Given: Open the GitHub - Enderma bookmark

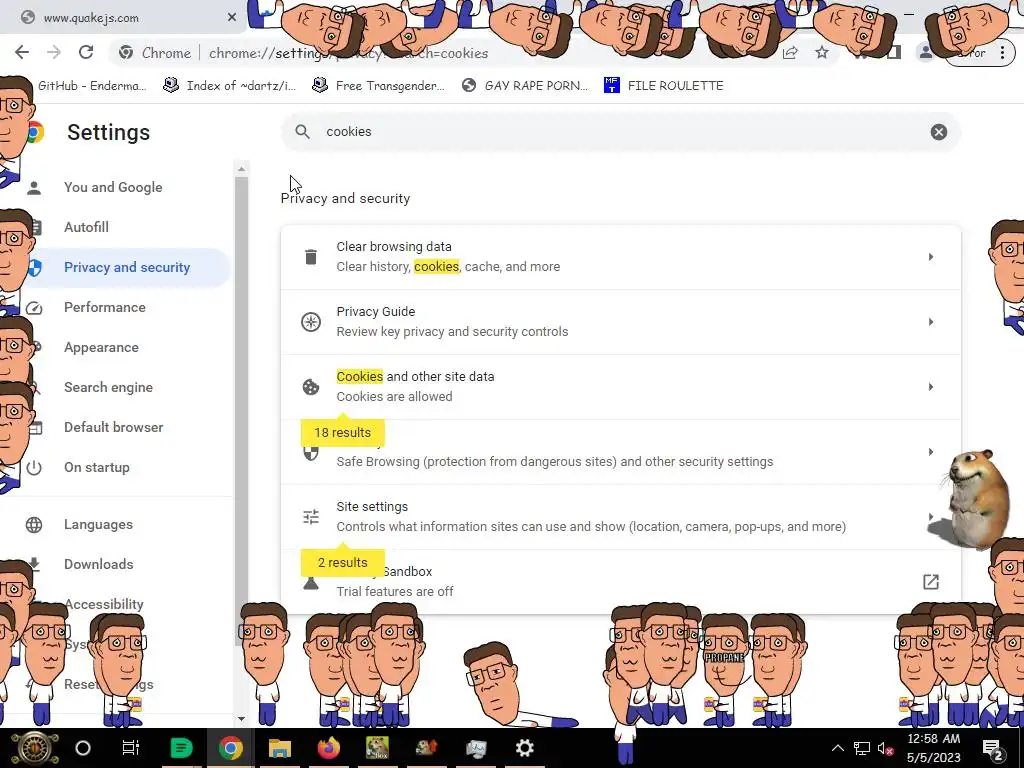Looking at the screenshot, I should 91,86.
